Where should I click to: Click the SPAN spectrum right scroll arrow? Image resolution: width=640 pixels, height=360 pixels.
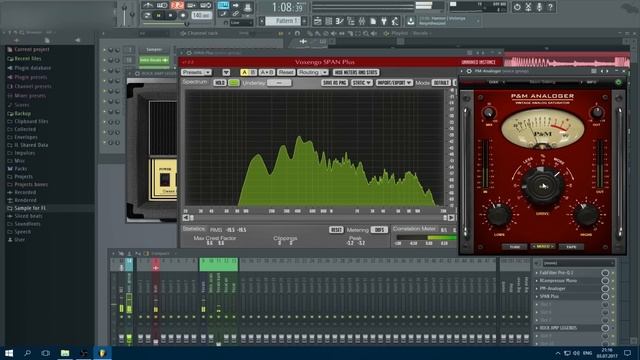(451, 218)
